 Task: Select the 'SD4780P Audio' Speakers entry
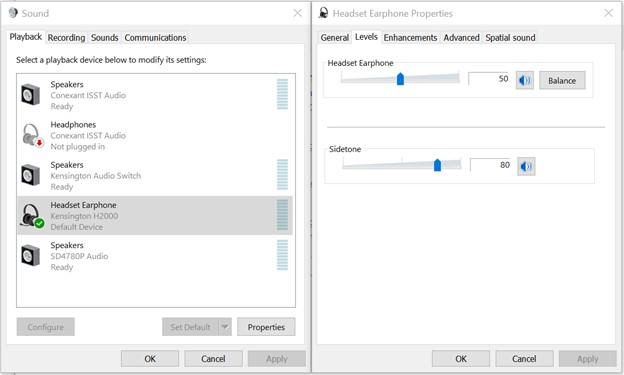click(155, 256)
